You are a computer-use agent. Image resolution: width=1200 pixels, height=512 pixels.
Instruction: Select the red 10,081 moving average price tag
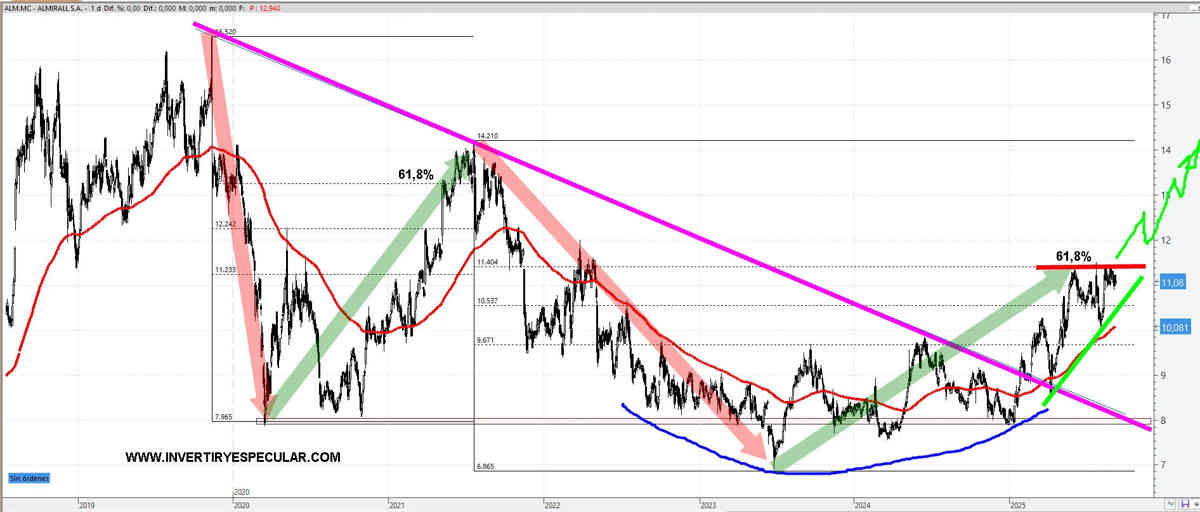[1176, 327]
